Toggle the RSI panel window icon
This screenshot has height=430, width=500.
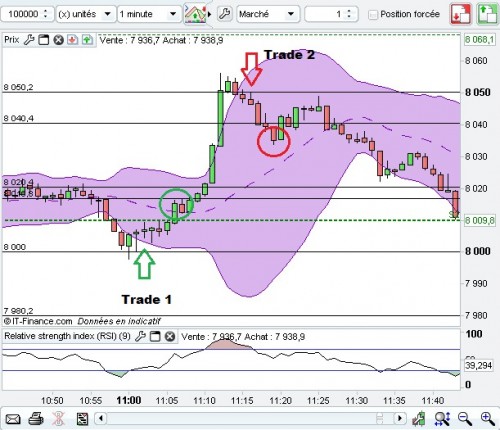point(155,336)
